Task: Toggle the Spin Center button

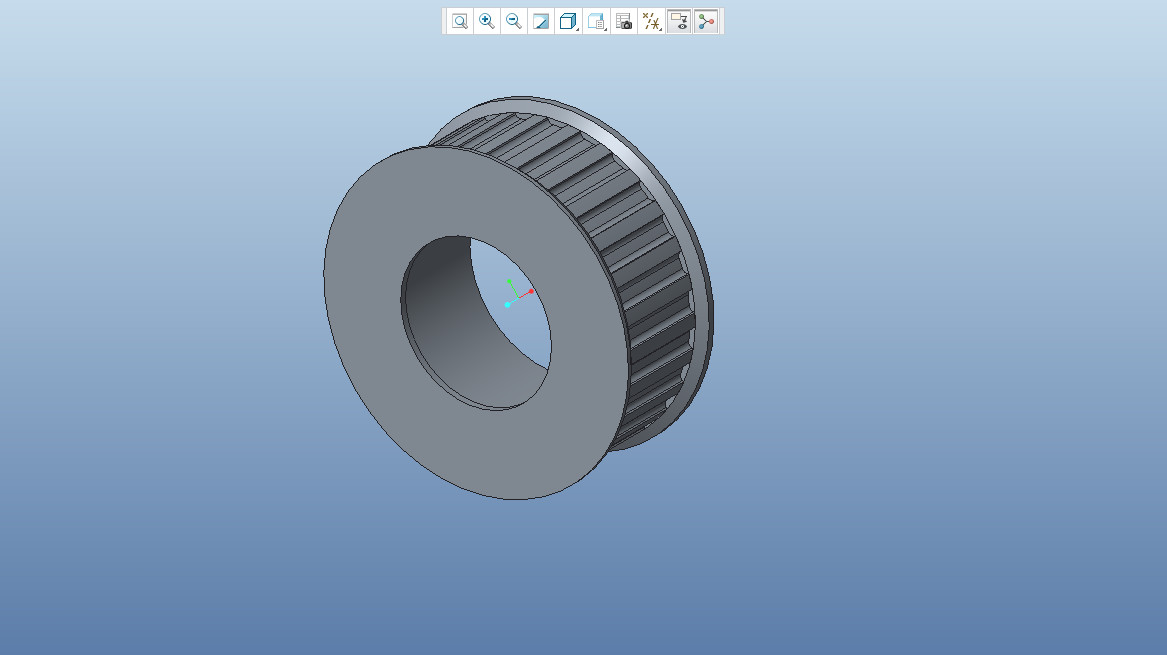Action: [706, 22]
